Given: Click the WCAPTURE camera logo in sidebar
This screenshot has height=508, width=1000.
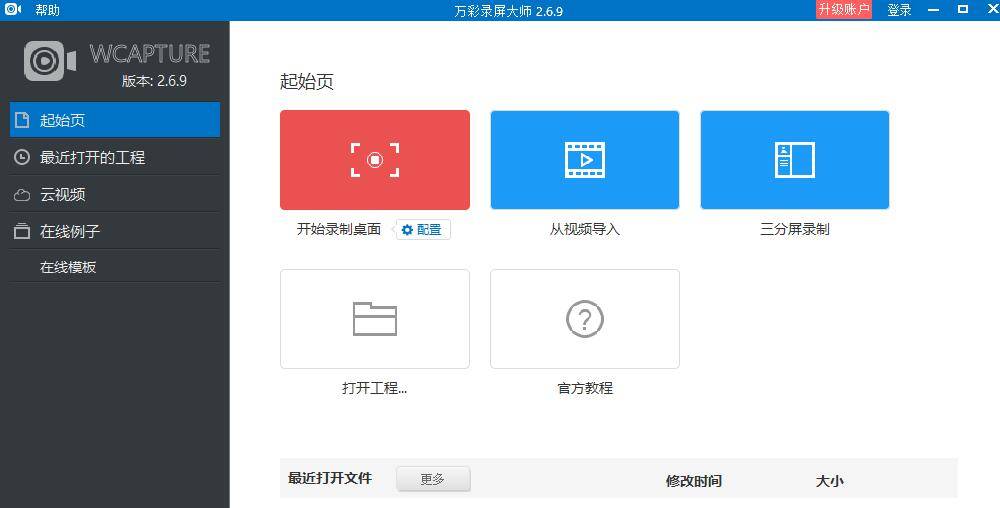Looking at the screenshot, I should pyautogui.click(x=50, y=62).
